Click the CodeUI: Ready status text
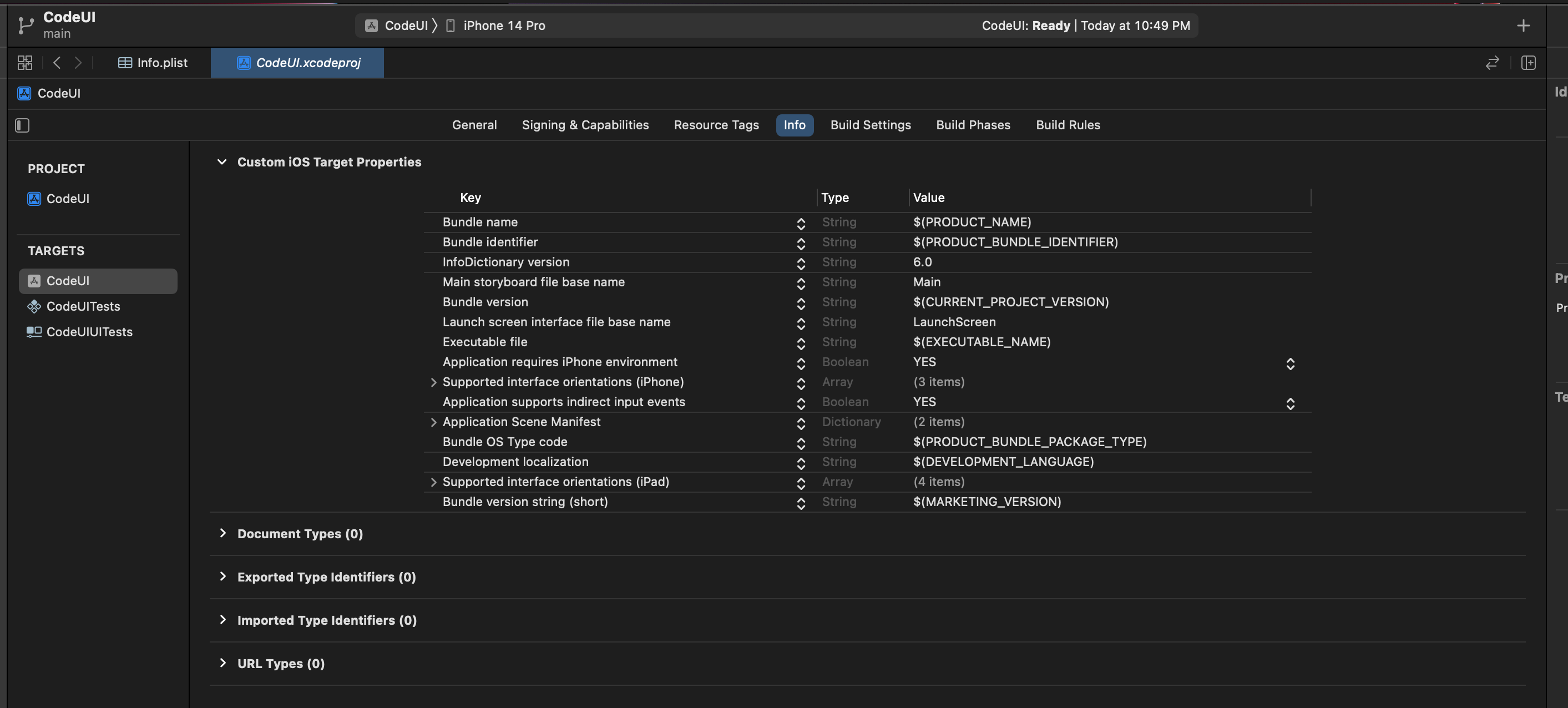The image size is (1568, 708). pos(1026,26)
